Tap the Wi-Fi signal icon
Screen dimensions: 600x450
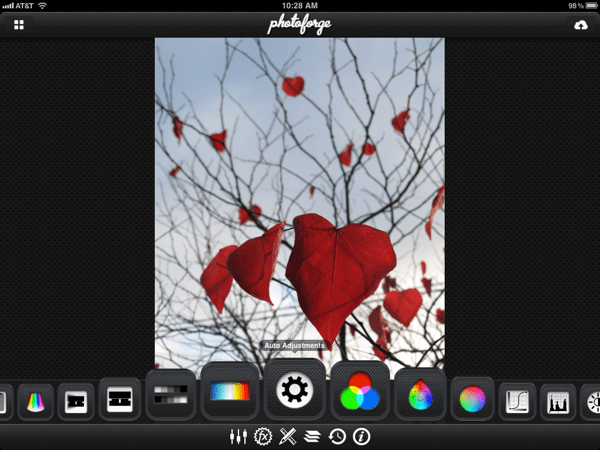click(x=42, y=5)
